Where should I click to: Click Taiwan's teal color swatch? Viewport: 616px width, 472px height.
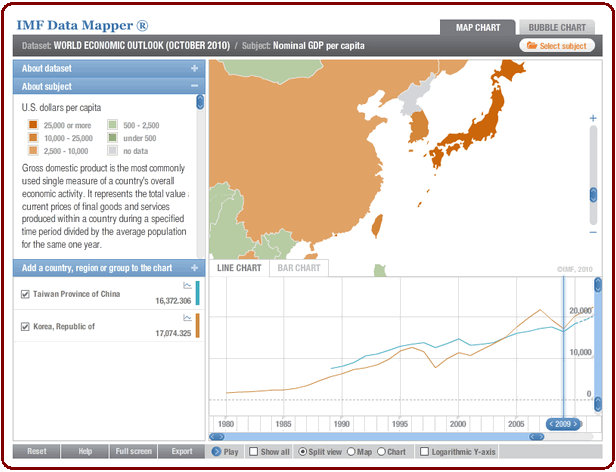pyautogui.click(x=198, y=293)
